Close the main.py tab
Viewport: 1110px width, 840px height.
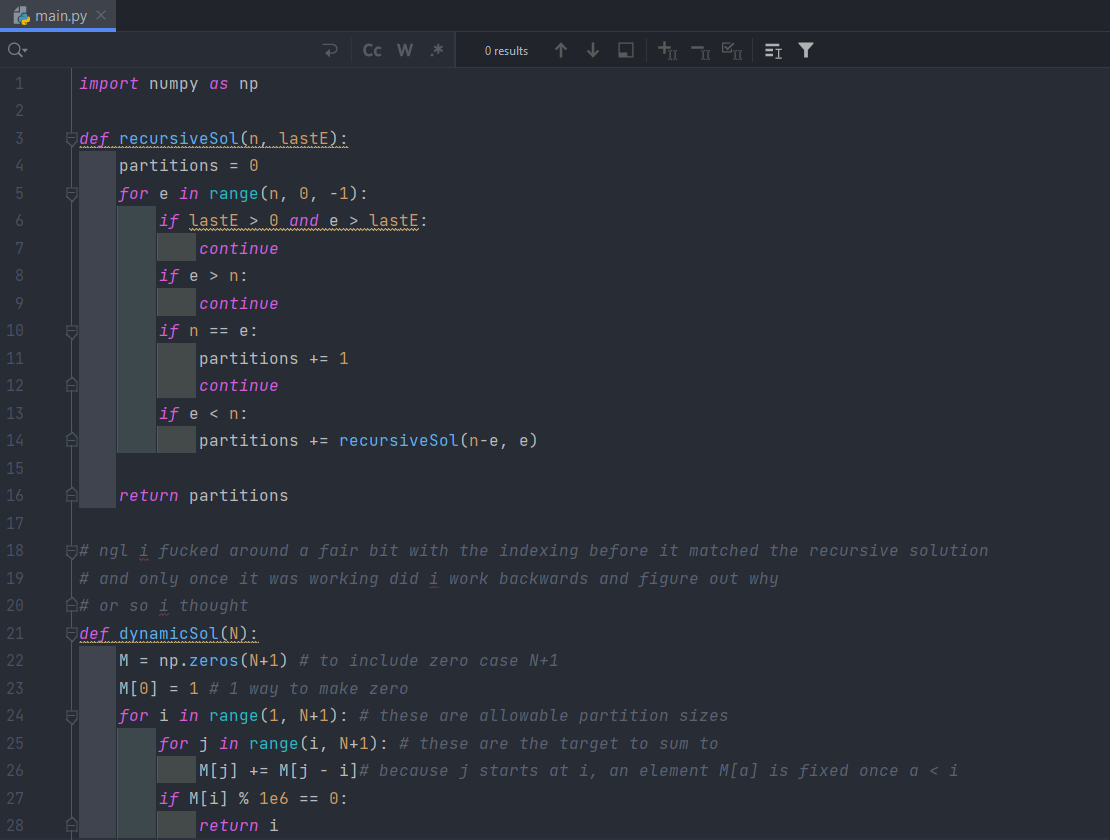pyautogui.click(x=101, y=15)
